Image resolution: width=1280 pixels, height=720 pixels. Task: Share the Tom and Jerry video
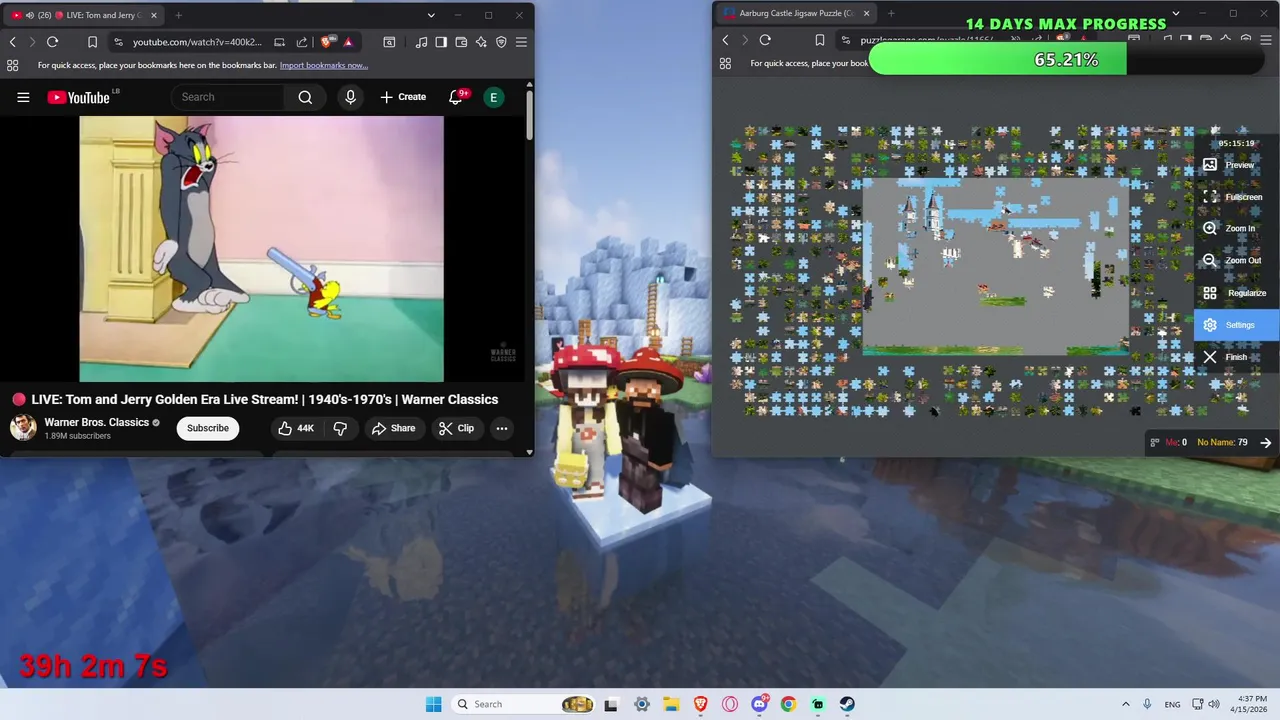pyautogui.click(x=394, y=428)
